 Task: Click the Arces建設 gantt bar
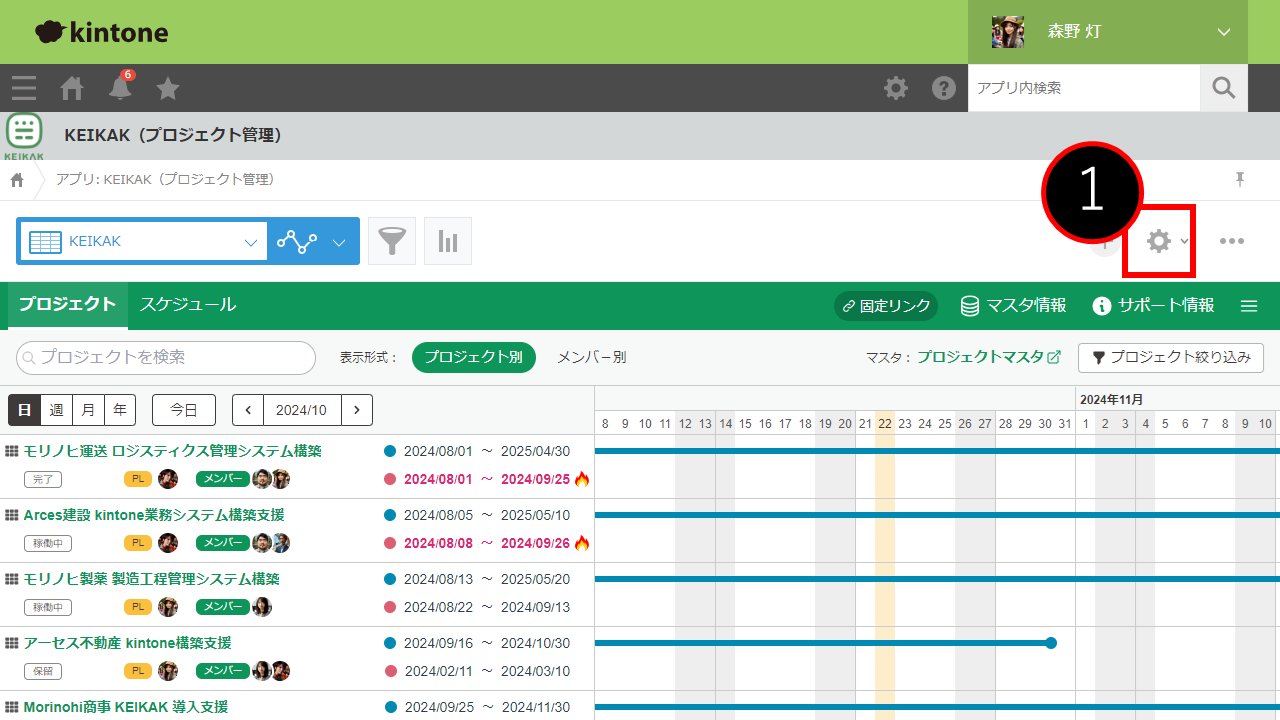[x=937, y=515]
